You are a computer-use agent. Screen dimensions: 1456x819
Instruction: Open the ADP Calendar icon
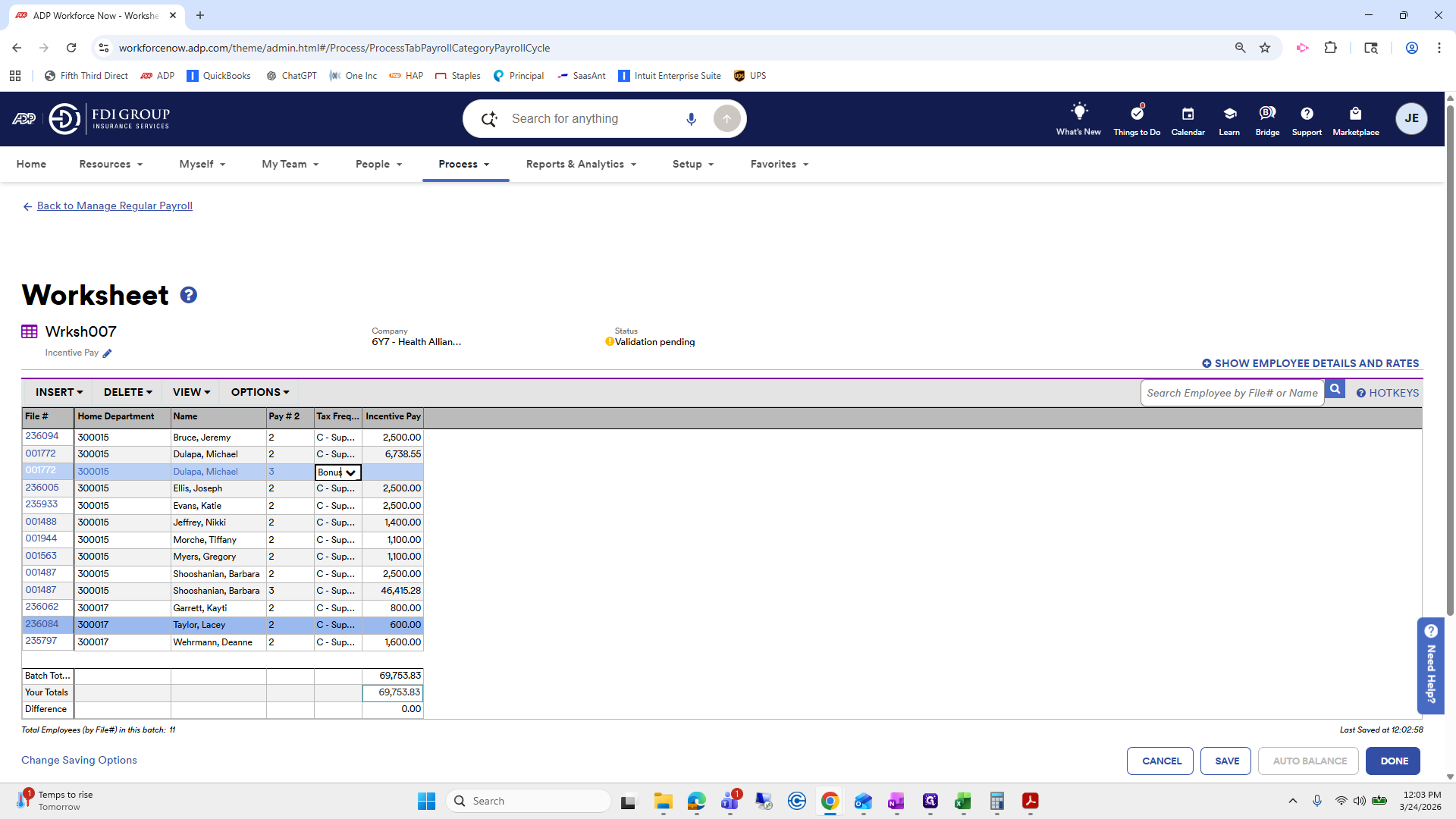click(1188, 114)
